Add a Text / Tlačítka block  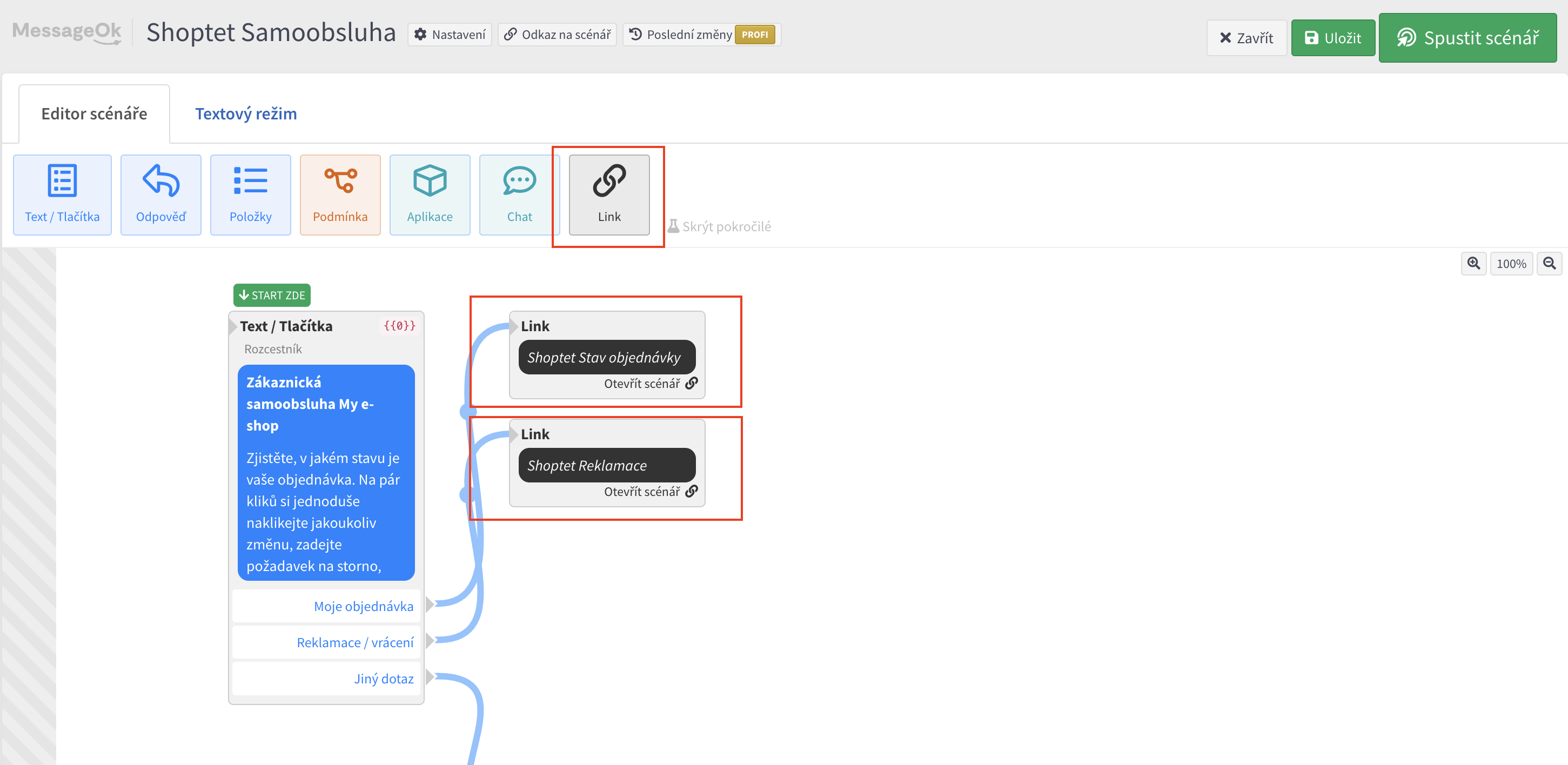[62, 194]
